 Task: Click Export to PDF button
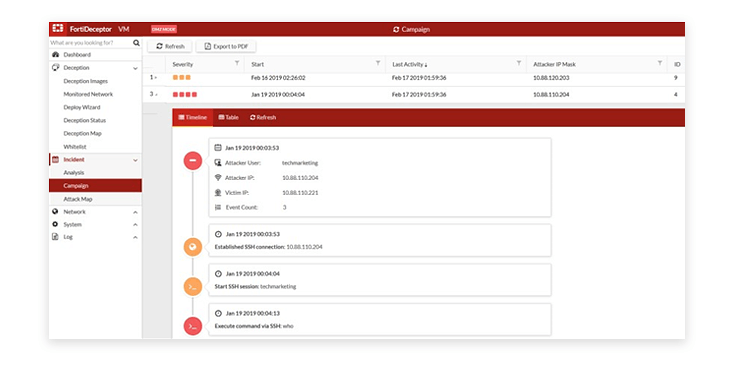(x=226, y=46)
